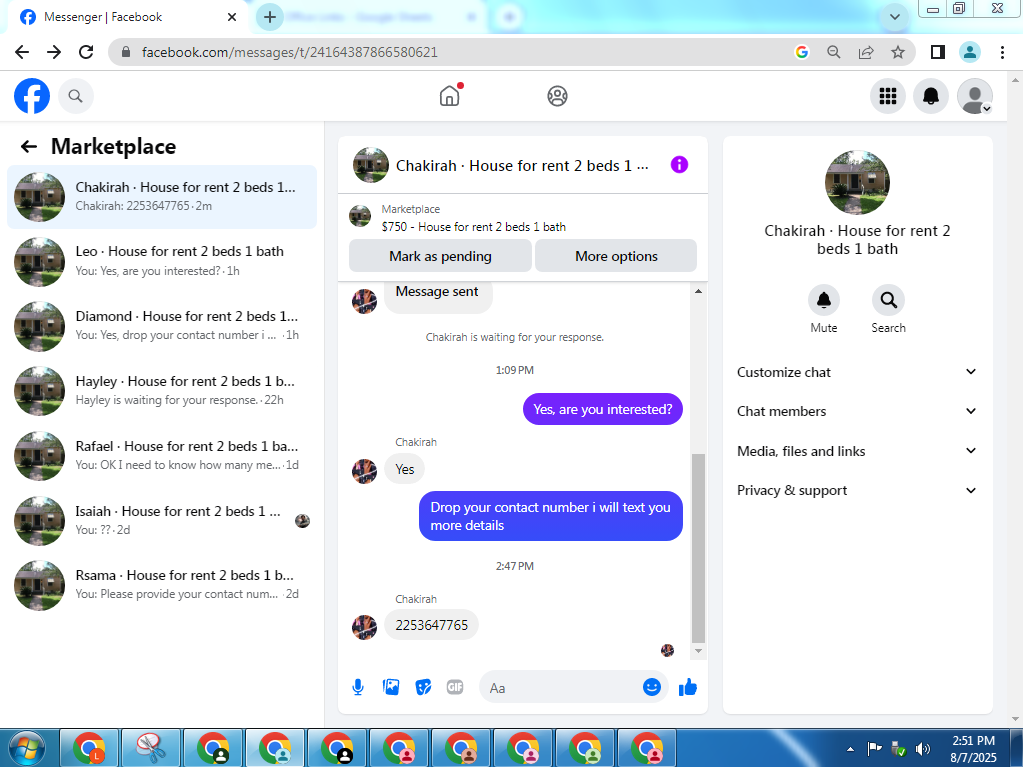Open Rafael conversation in the list

(162, 455)
